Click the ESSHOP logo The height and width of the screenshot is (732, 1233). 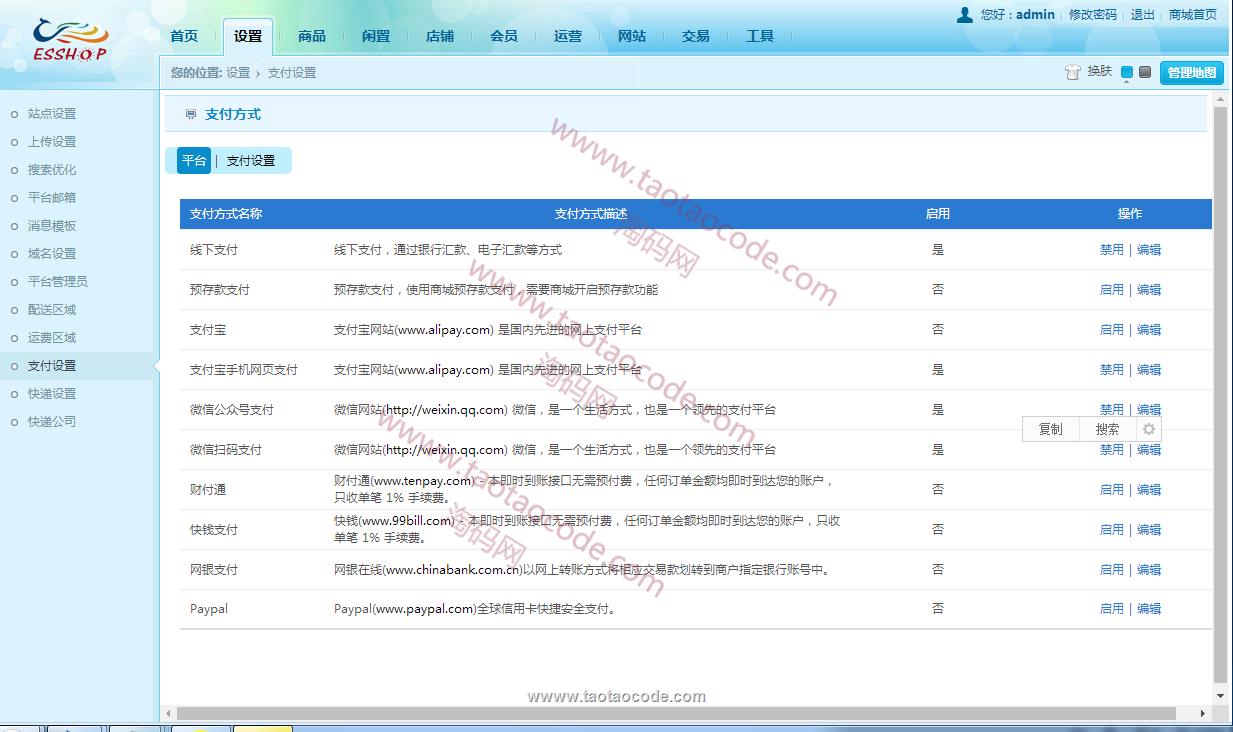(69, 41)
